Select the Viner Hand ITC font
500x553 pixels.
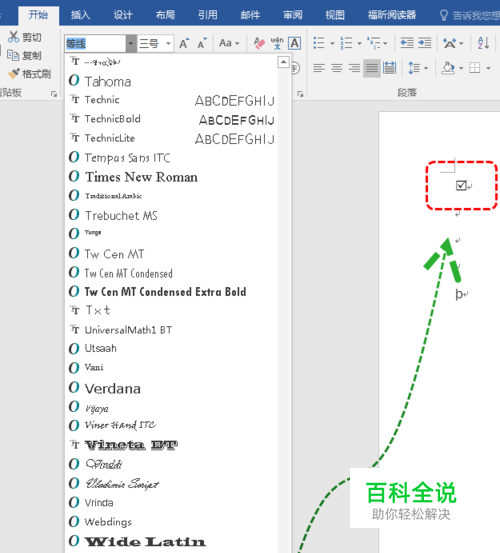click(x=171, y=425)
